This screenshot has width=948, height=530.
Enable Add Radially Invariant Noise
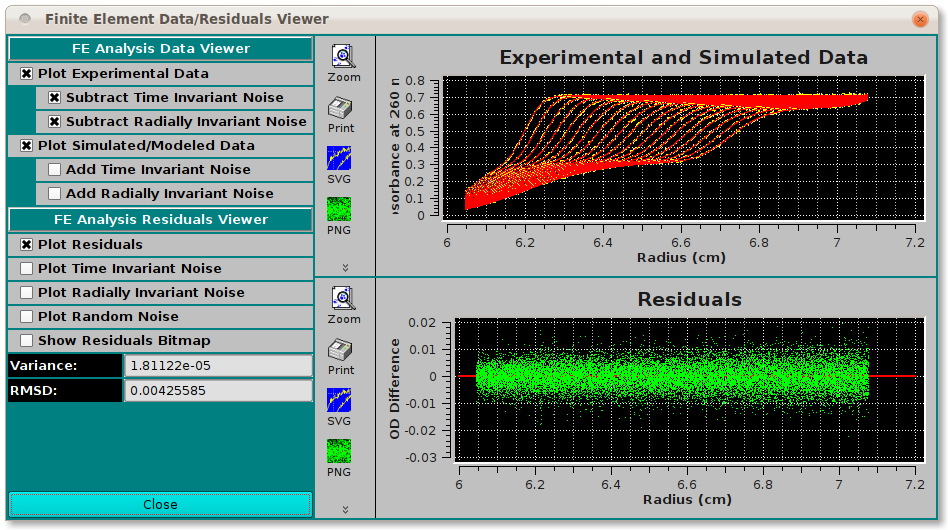click(54, 194)
